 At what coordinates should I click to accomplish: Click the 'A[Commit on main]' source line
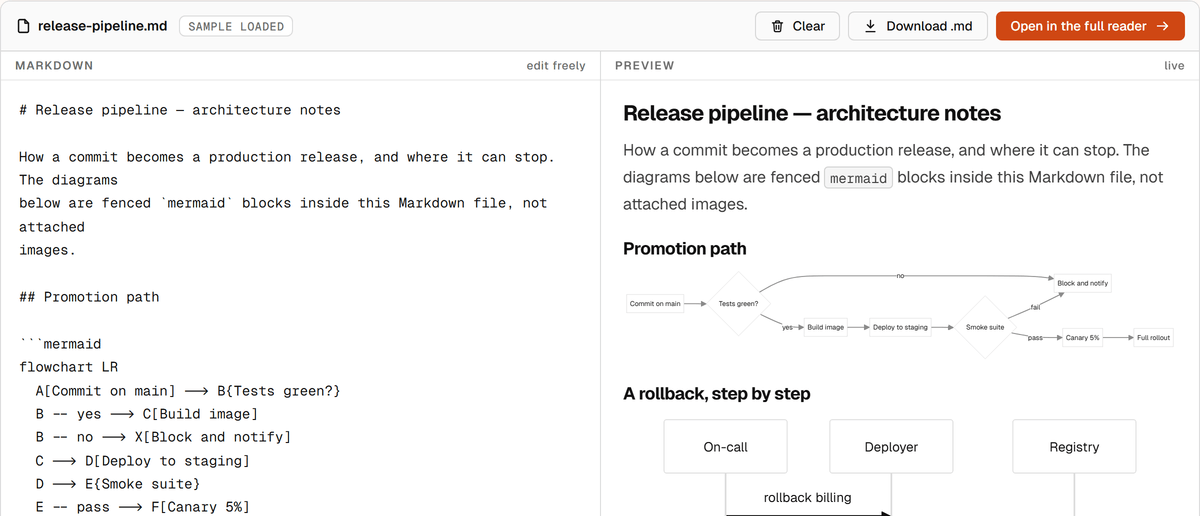coord(188,391)
